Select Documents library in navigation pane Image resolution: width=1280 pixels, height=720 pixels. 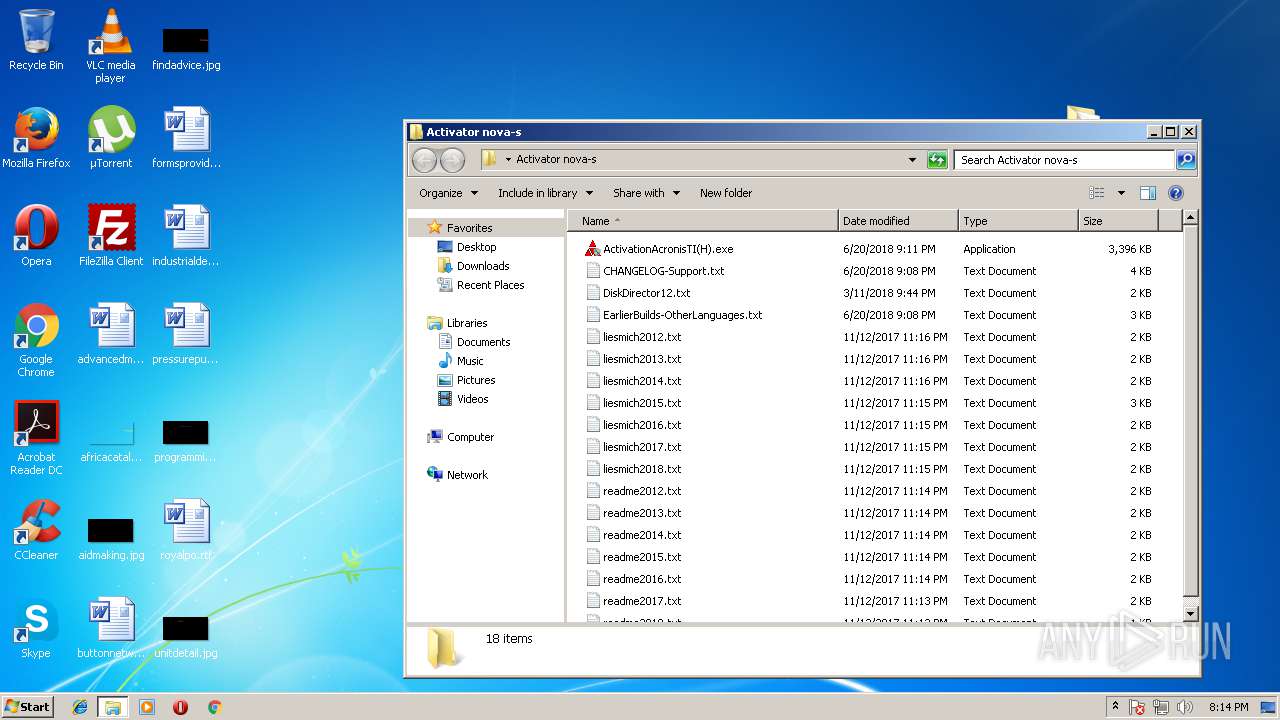pyautogui.click(x=483, y=342)
